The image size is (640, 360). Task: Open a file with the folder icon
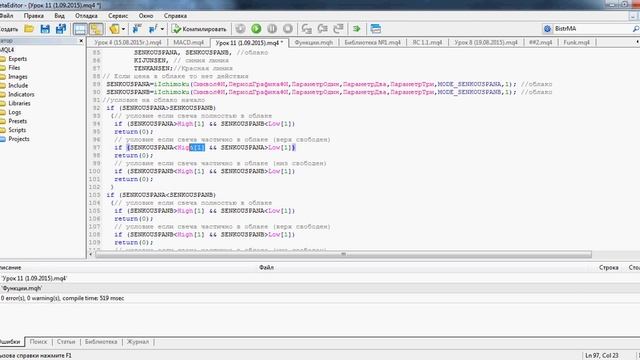[29, 29]
